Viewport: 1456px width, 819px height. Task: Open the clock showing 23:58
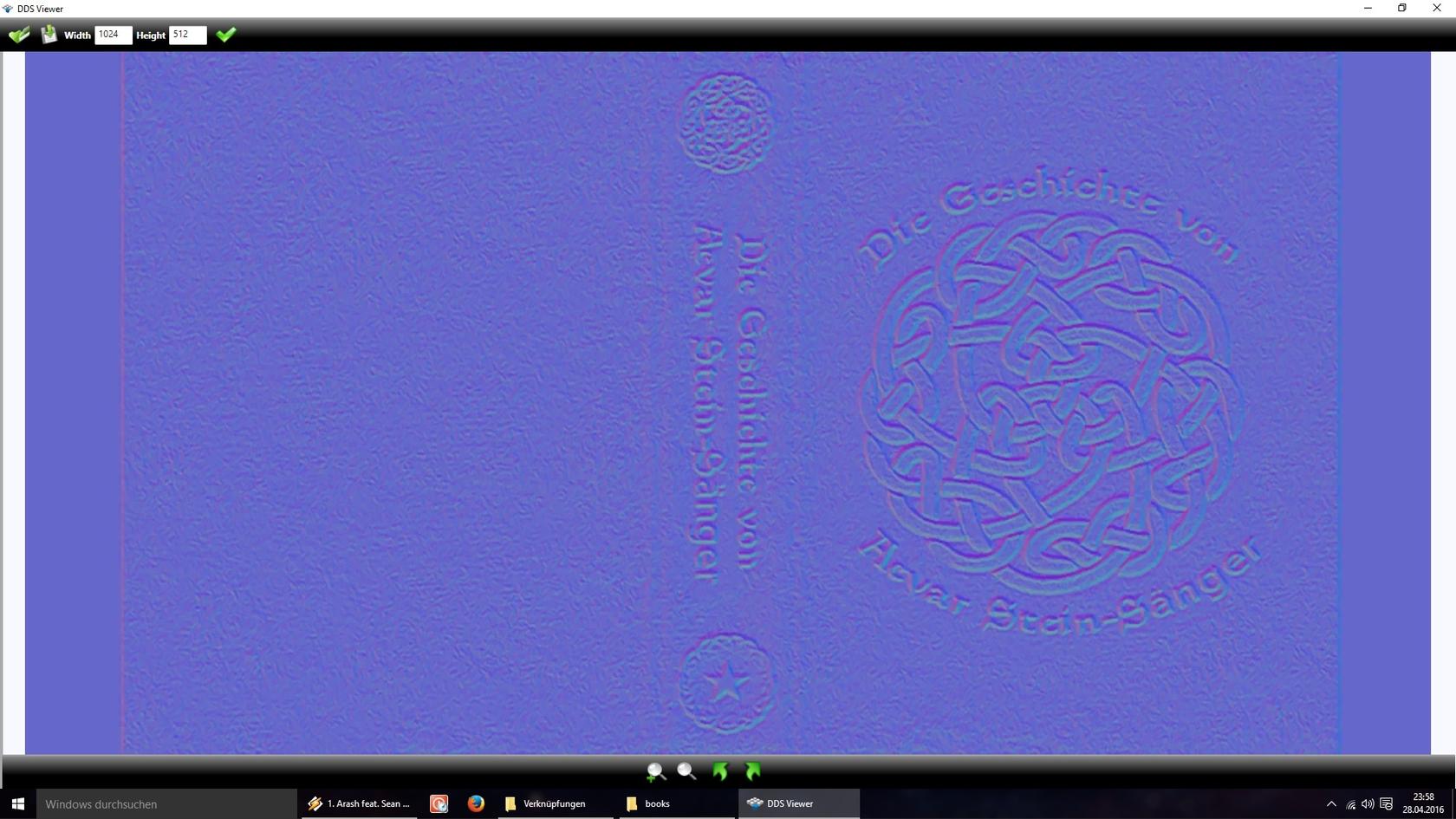[x=1423, y=803]
